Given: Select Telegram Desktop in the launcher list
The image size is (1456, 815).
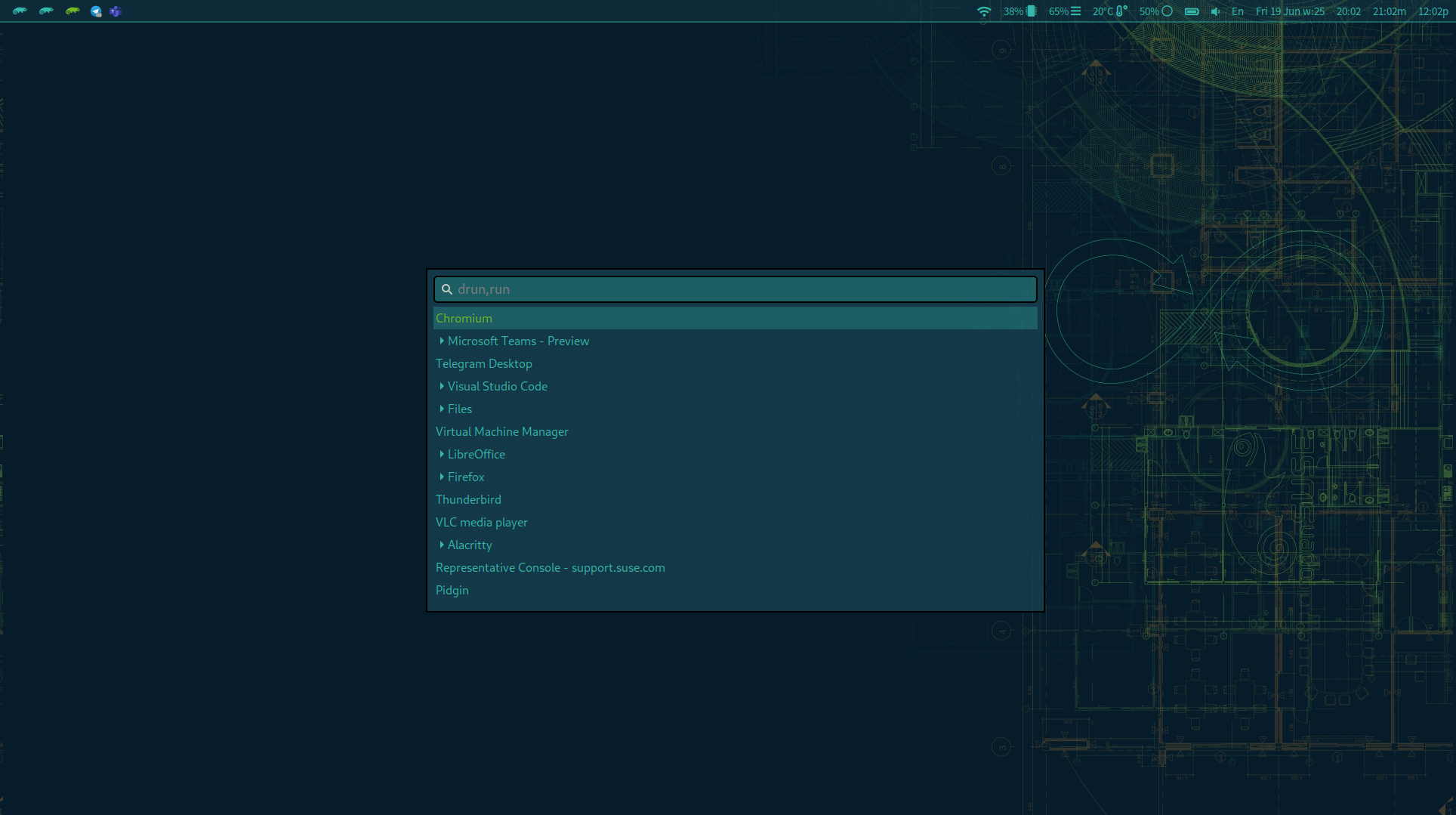Looking at the screenshot, I should tap(483, 364).
